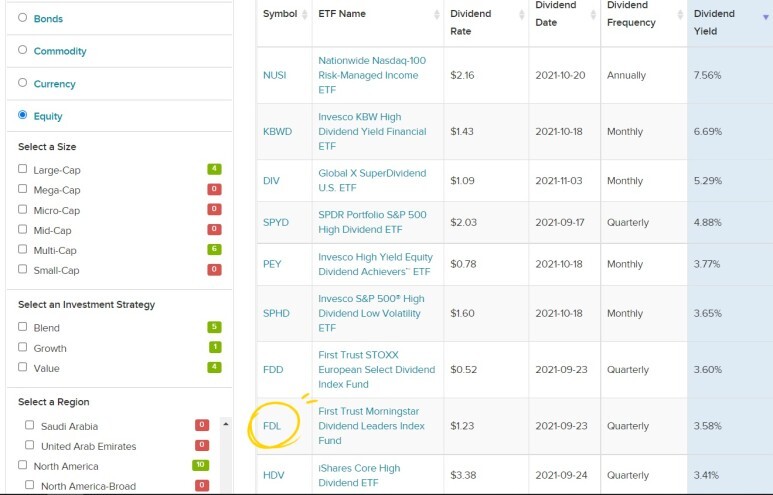Image resolution: width=773 pixels, height=495 pixels.
Task: Open the FDD symbol link
Action: (273, 370)
